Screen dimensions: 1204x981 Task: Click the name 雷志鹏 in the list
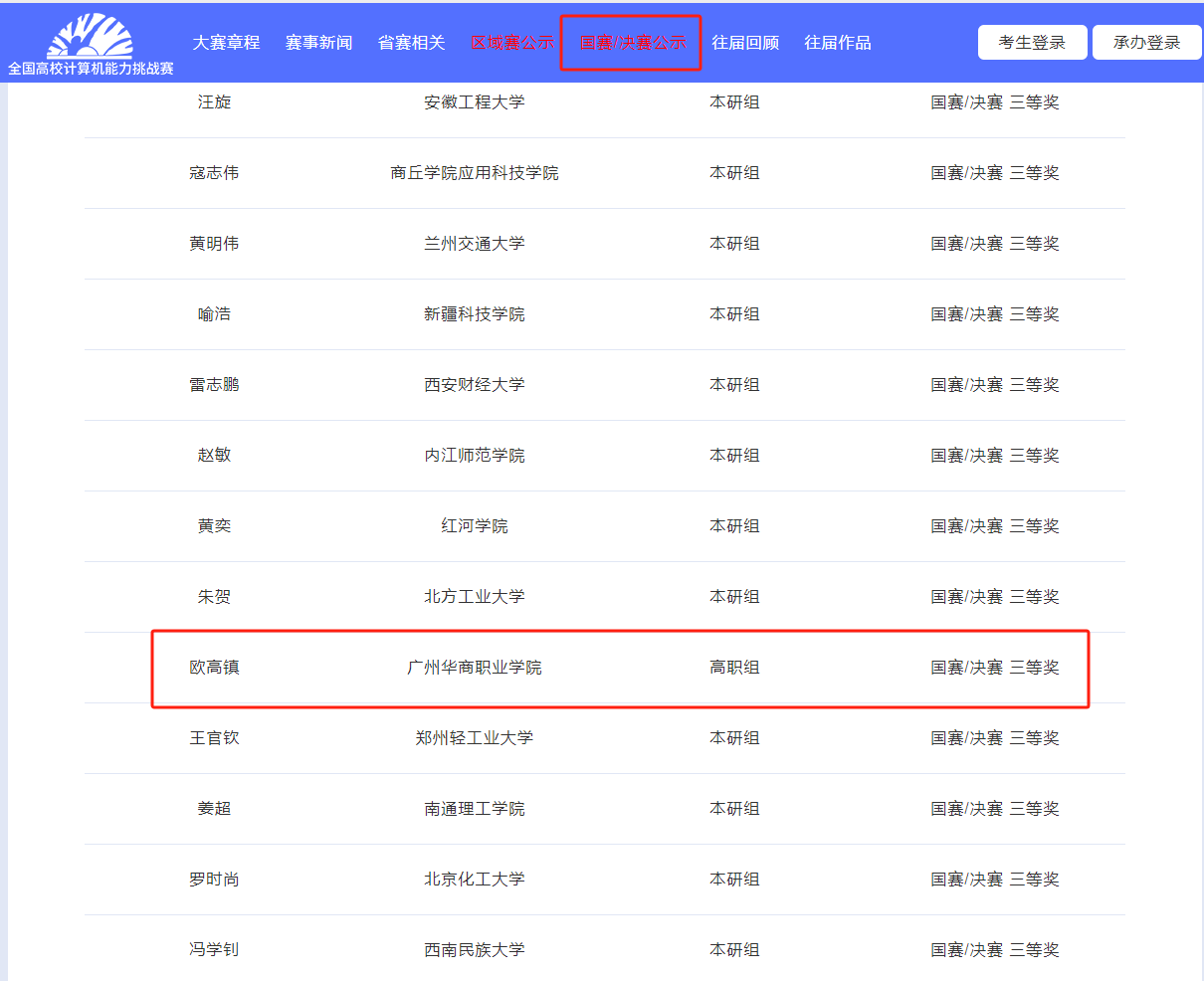point(214,385)
